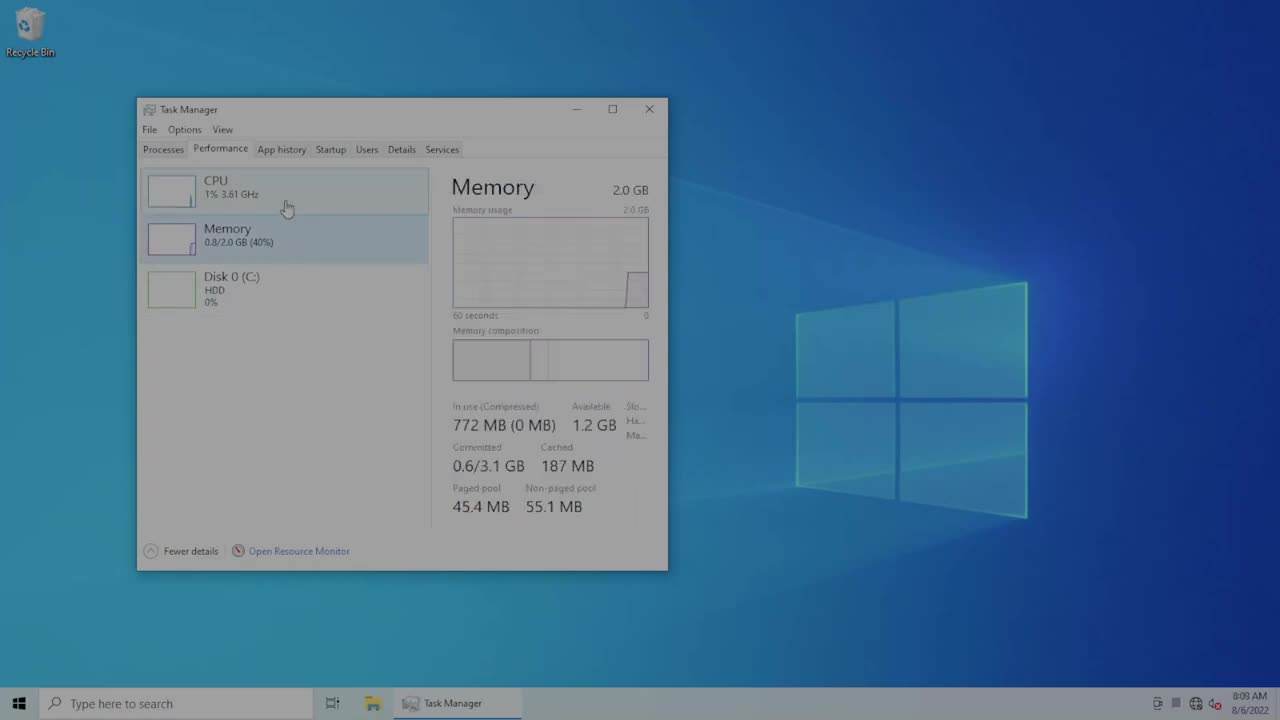Close the Task Manager window
The height and width of the screenshot is (720, 1280).
click(649, 109)
